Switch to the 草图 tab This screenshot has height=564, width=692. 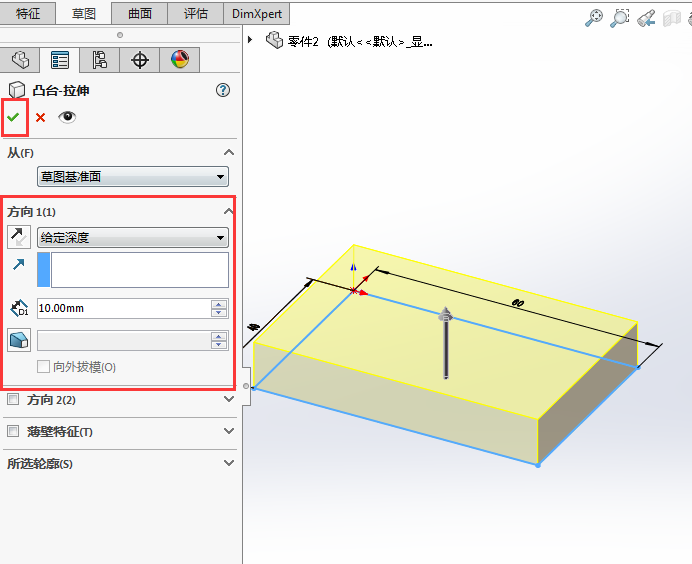click(83, 13)
